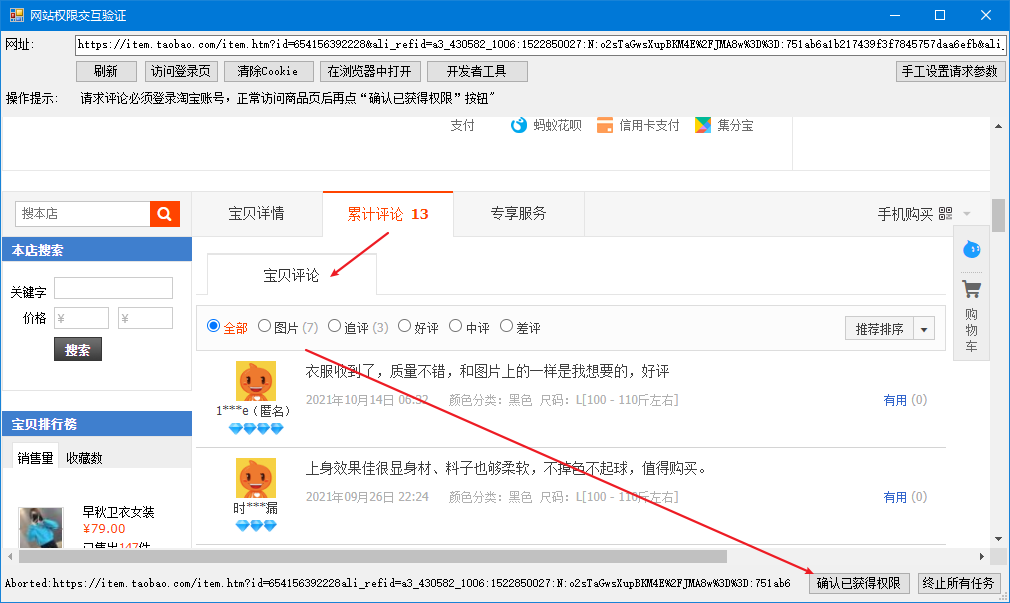1010x603 pixels.
Task: Click the minimum price input field
Action: click(x=81, y=318)
